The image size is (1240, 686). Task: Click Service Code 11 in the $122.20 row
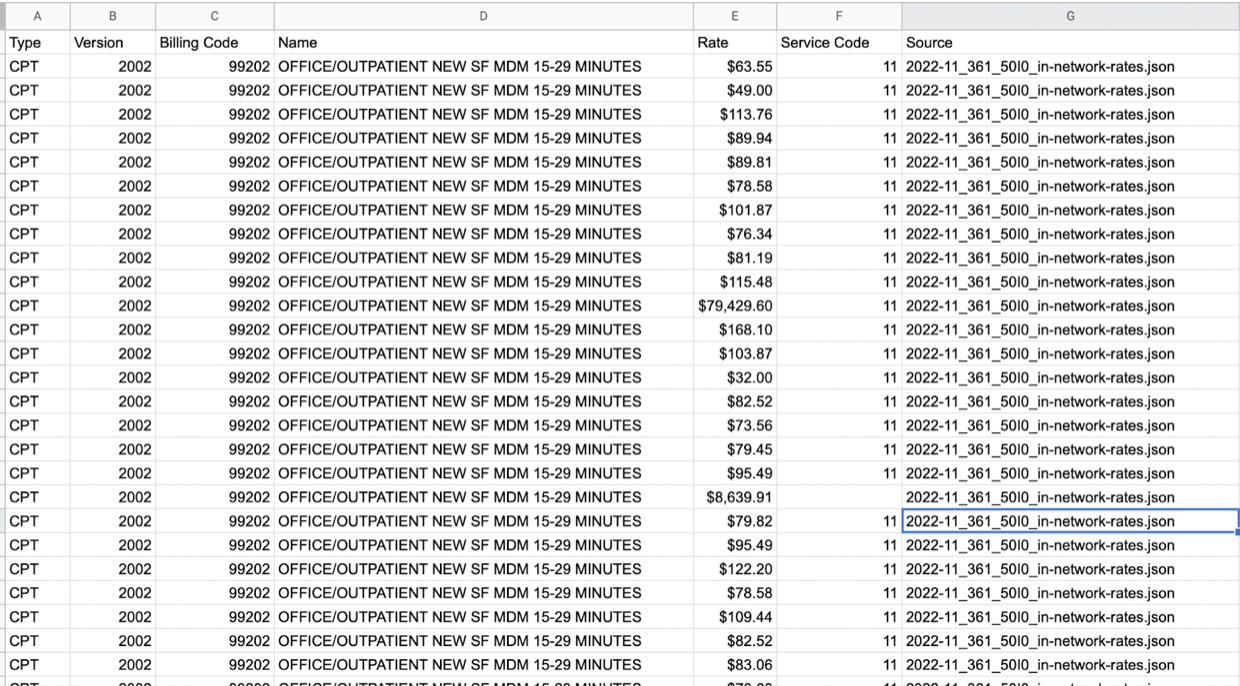point(839,569)
